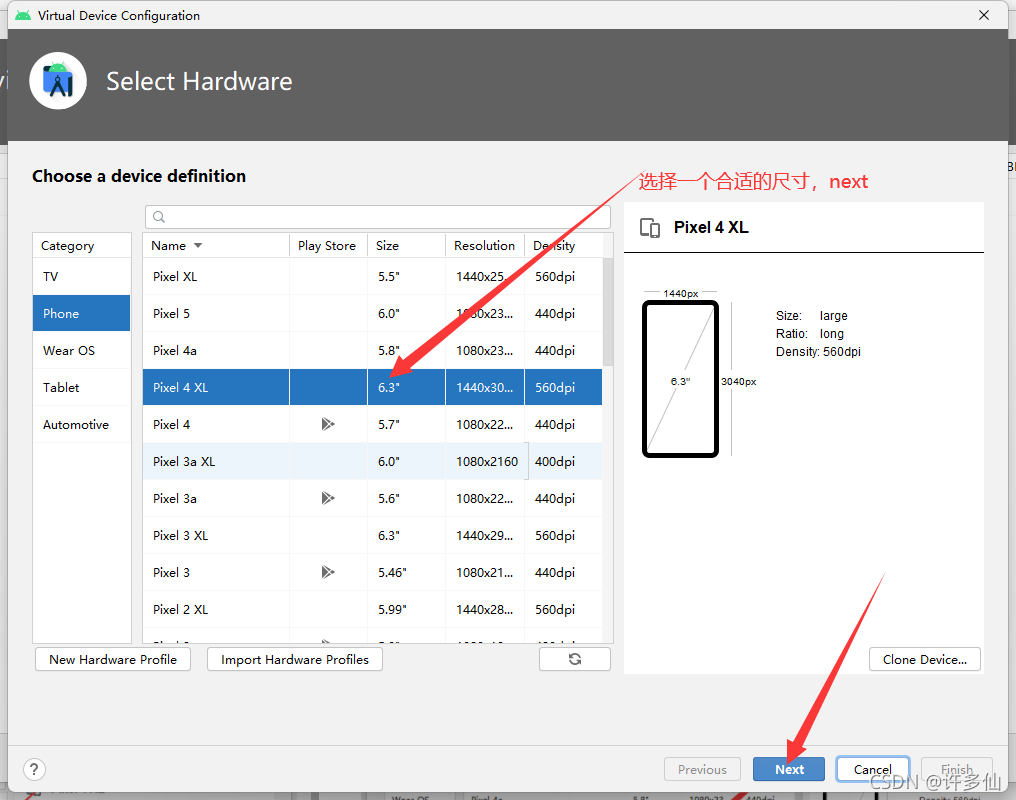Screen dimensions: 1016x800
Task: Click the Finish button
Action: 956,769
